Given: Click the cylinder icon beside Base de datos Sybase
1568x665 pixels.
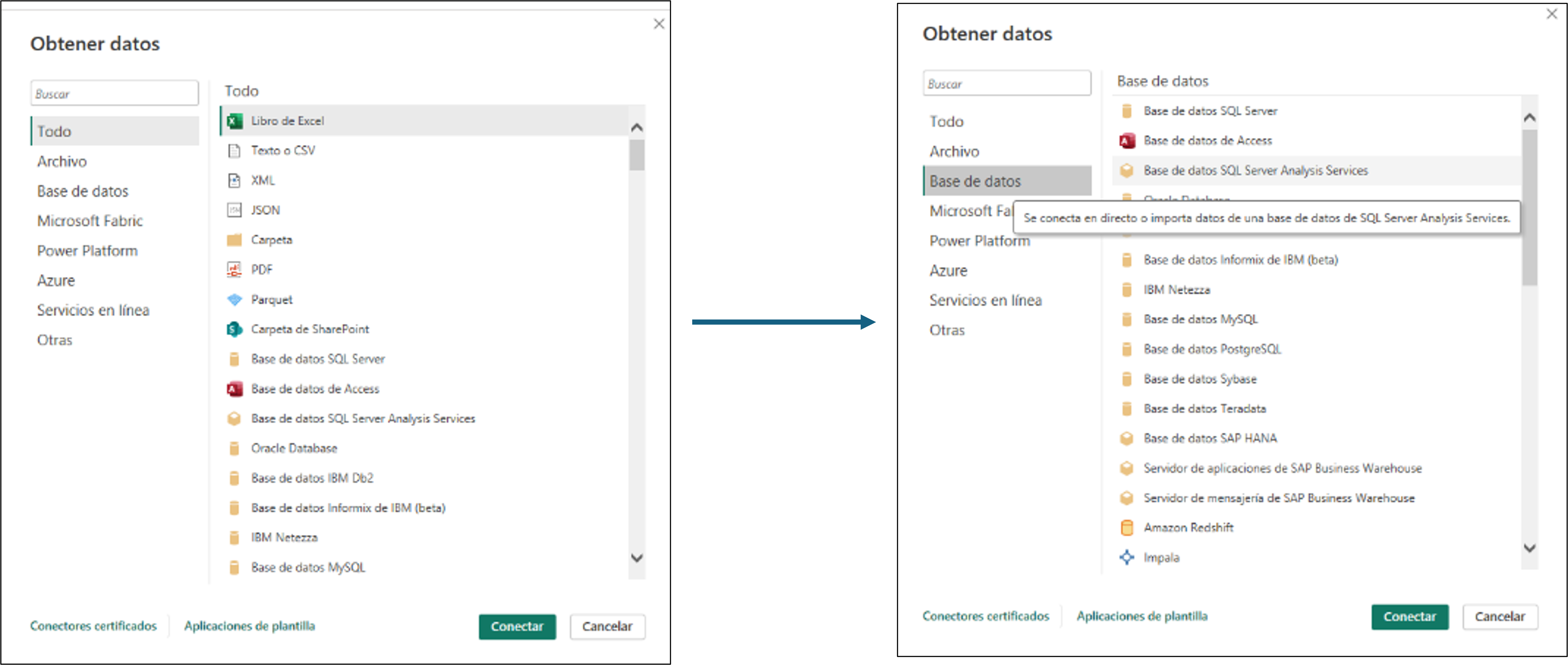Looking at the screenshot, I should coord(1127,379).
